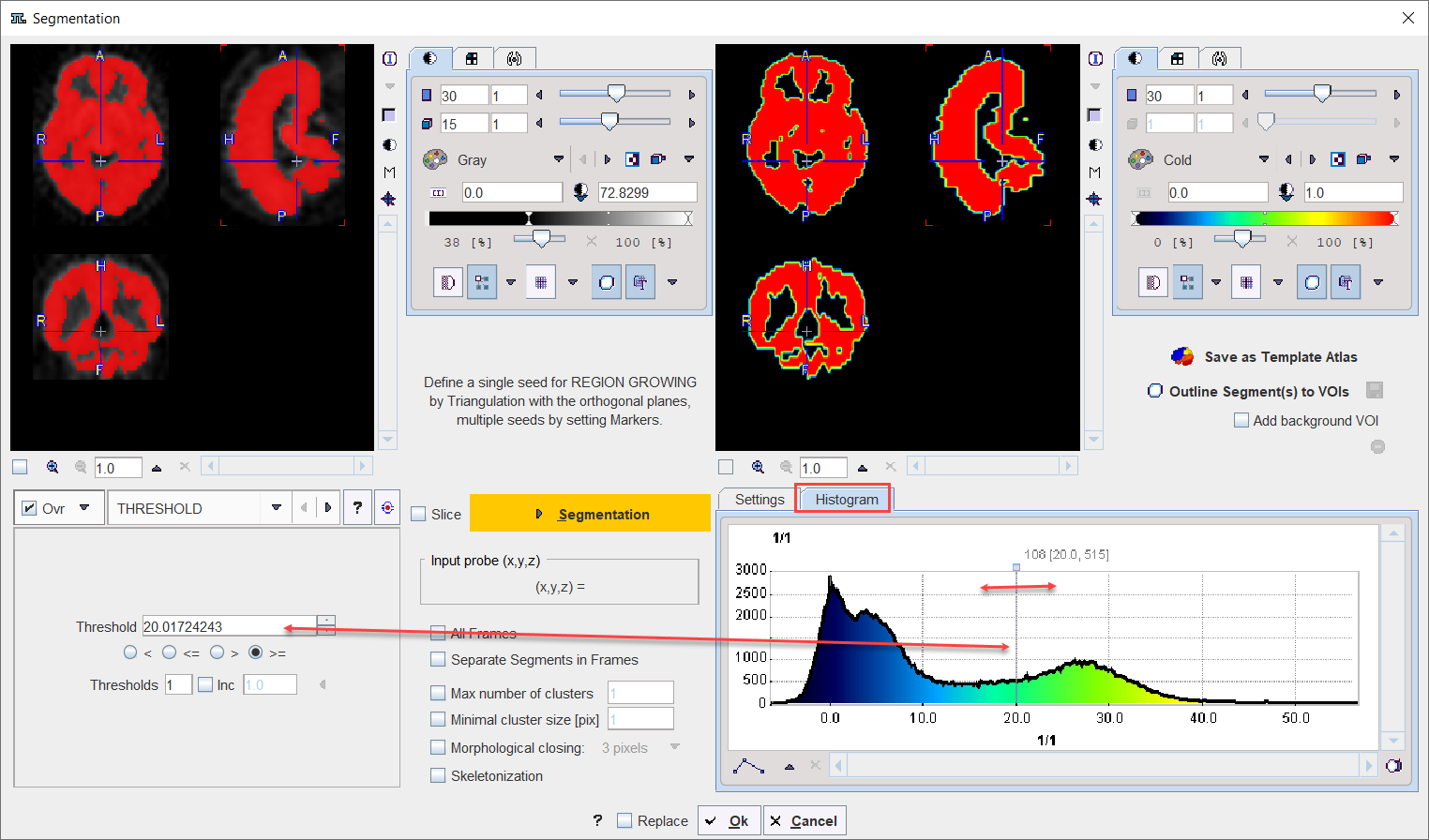1429x840 pixels.
Task: Enable the Slice checkbox
Action: point(418,514)
